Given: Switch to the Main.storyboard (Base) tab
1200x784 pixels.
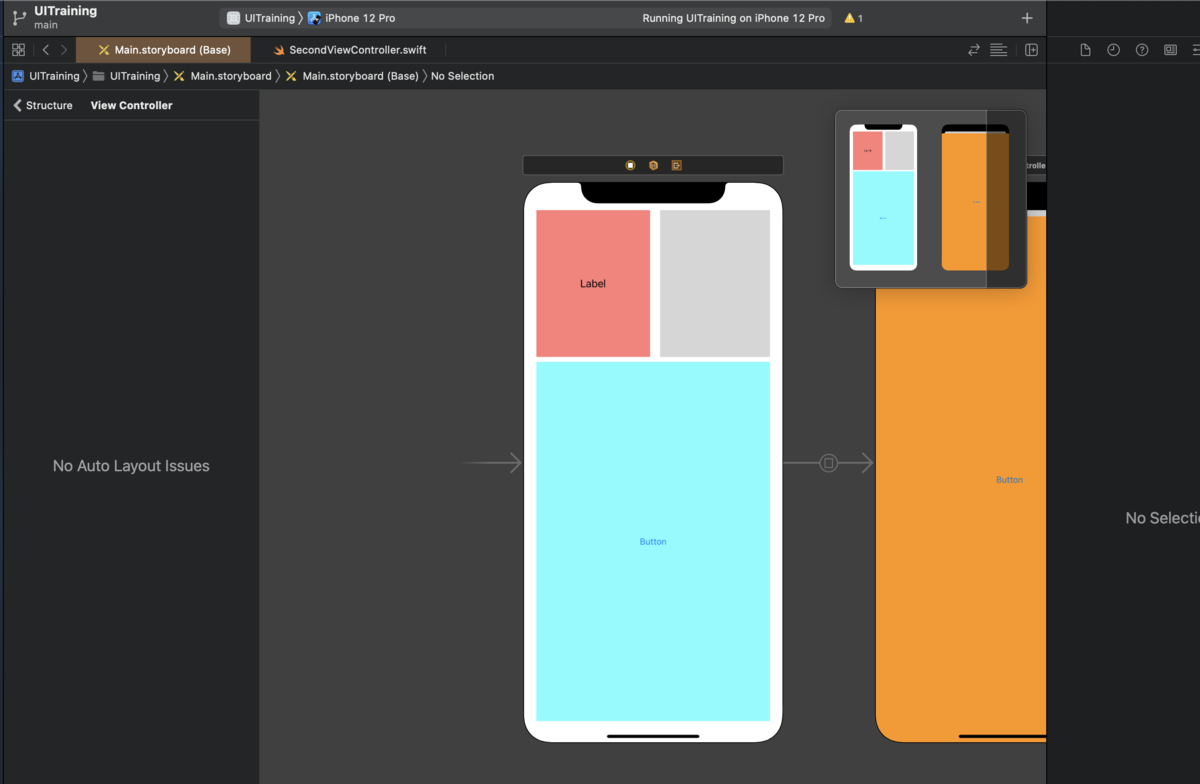Looking at the screenshot, I should tap(164, 50).
